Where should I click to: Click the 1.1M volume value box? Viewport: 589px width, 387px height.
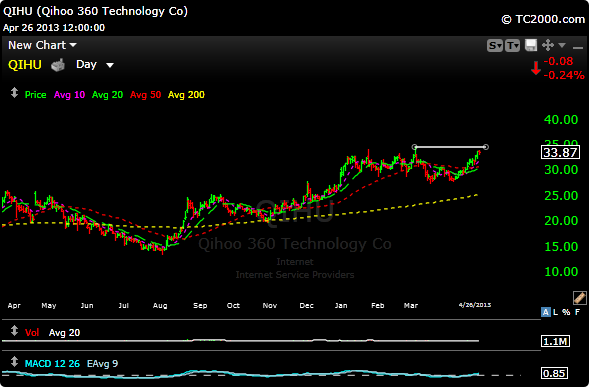click(556, 341)
